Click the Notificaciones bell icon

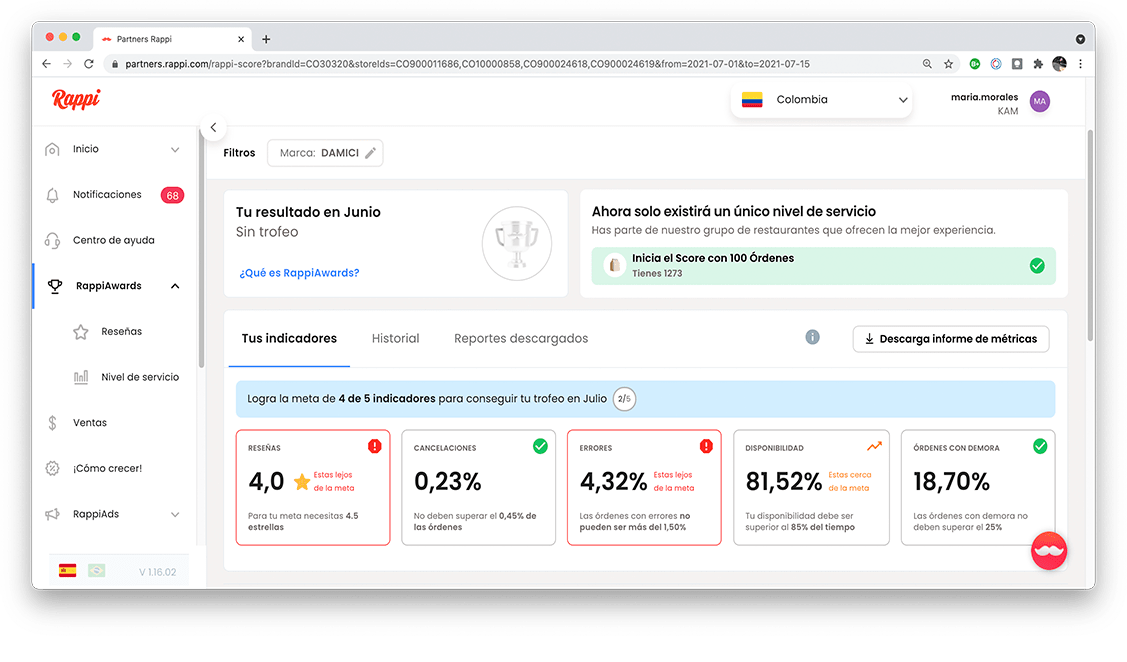(52, 195)
